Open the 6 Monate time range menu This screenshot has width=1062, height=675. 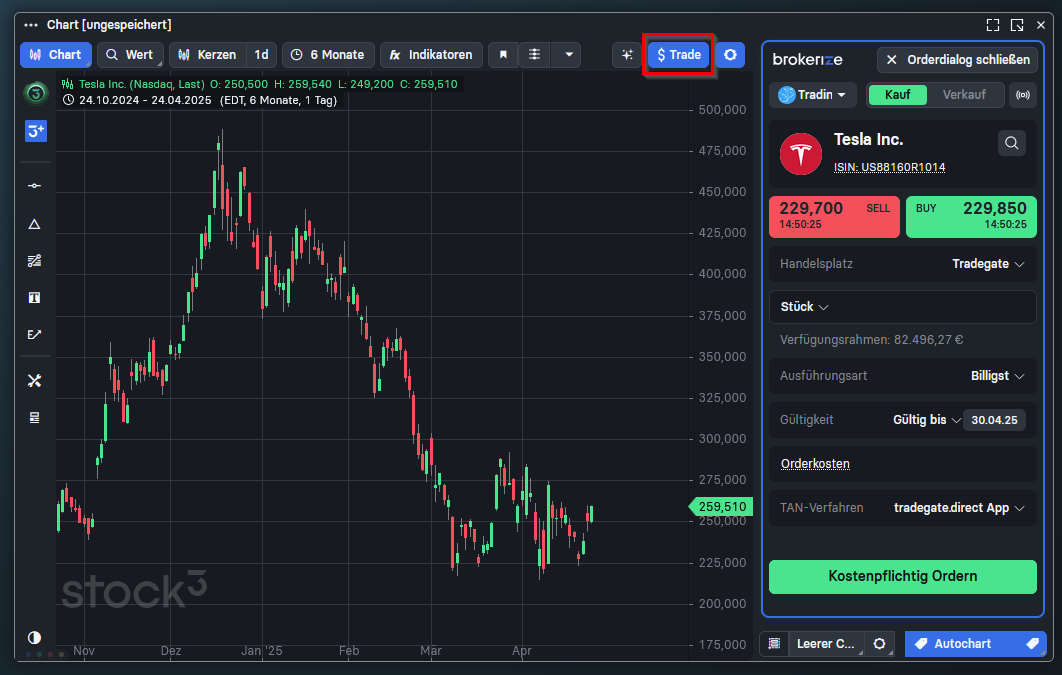[x=328, y=55]
